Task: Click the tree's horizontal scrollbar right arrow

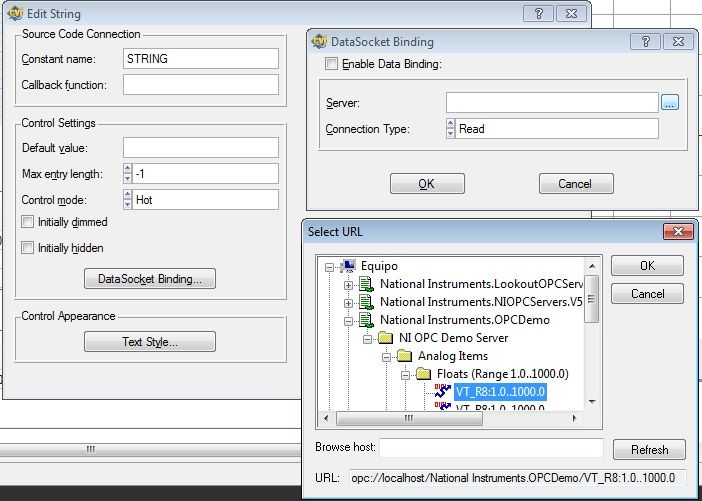Action: point(575,418)
